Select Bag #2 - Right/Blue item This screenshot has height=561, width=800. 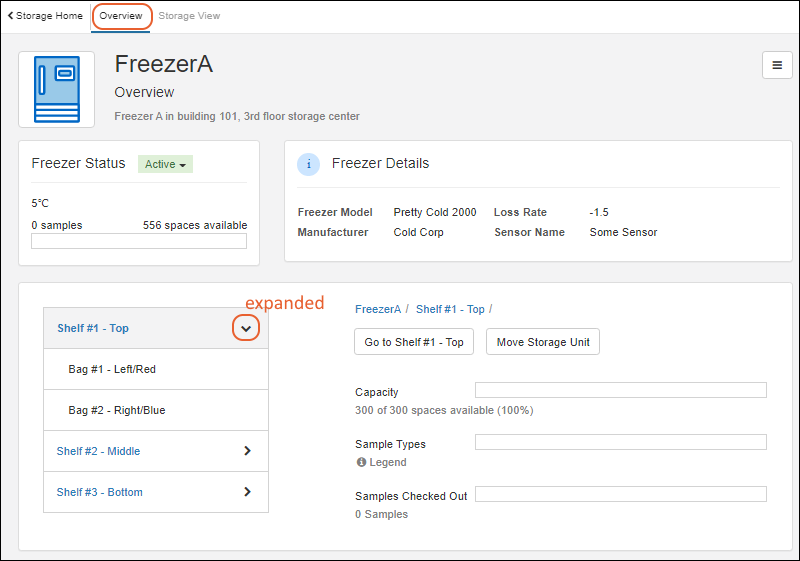pyautogui.click(x=117, y=410)
